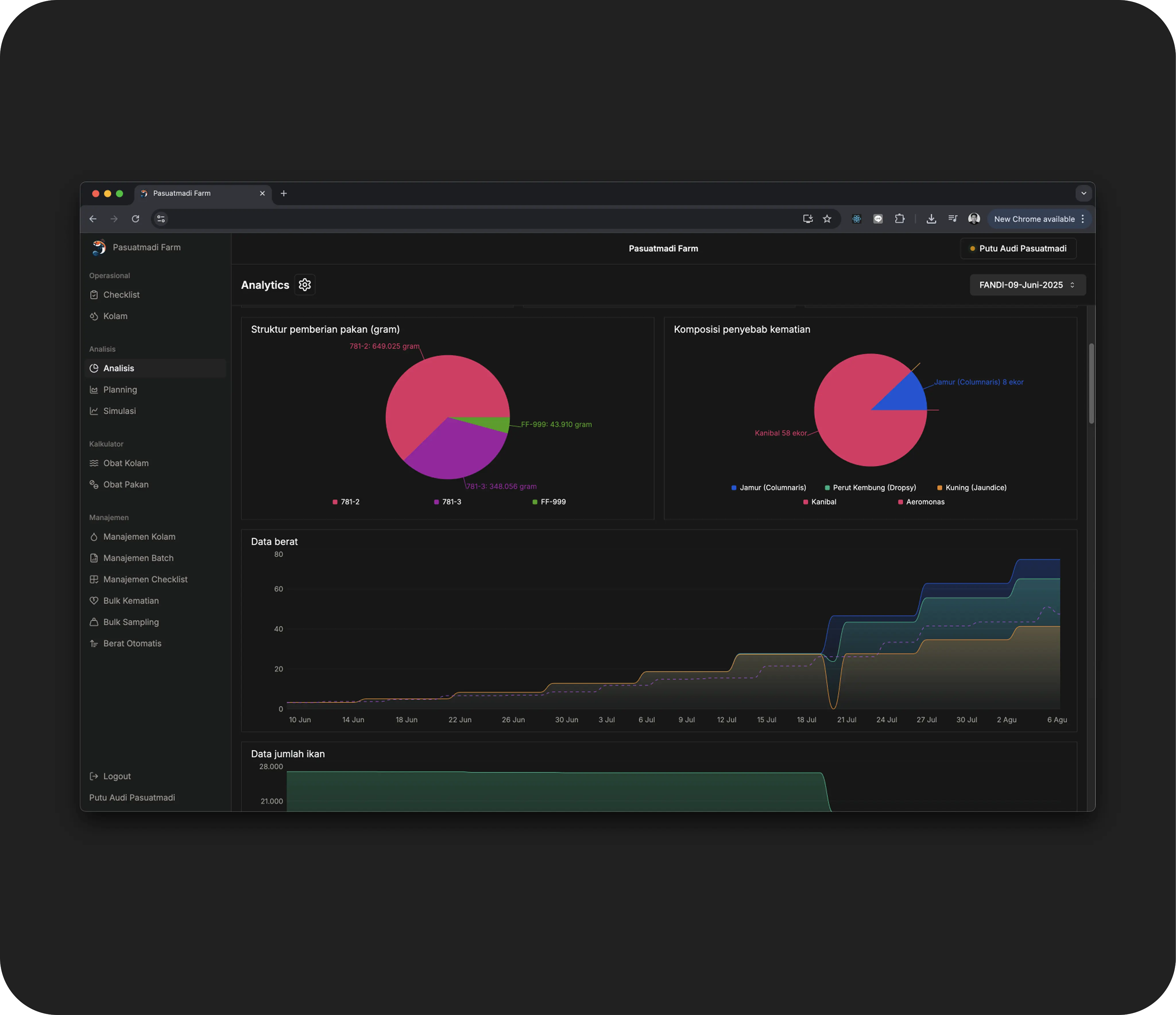Click Jamur (Columnaris) legend color swatch

(734, 488)
